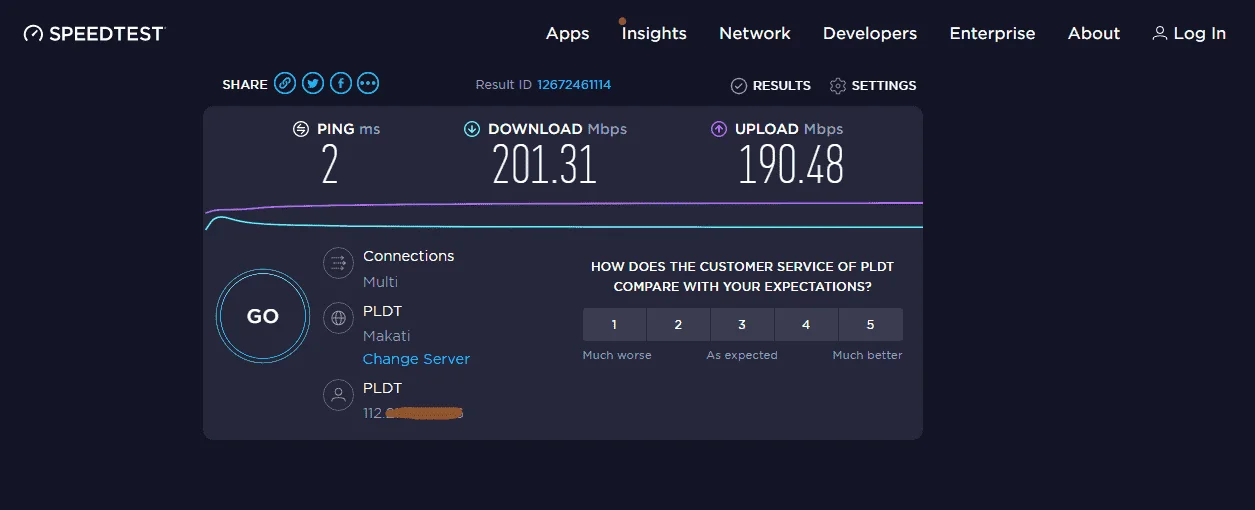Open the Enterprise menu
The image size is (1255, 510).
point(992,33)
